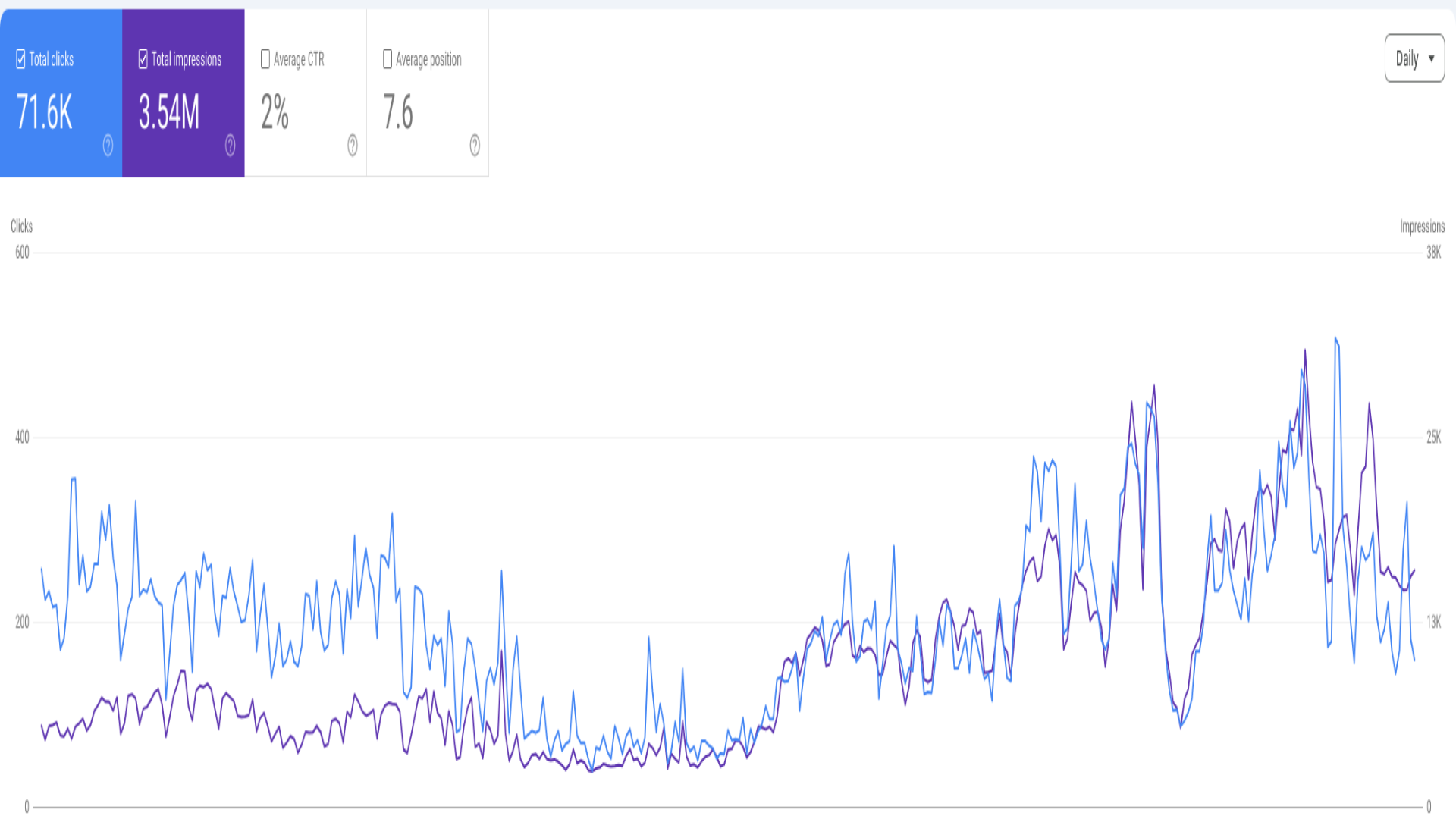Image resolution: width=1456 pixels, height=819 pixels.
Task: Click the Impressions axis label
Action: click(x=1423, y=226)
